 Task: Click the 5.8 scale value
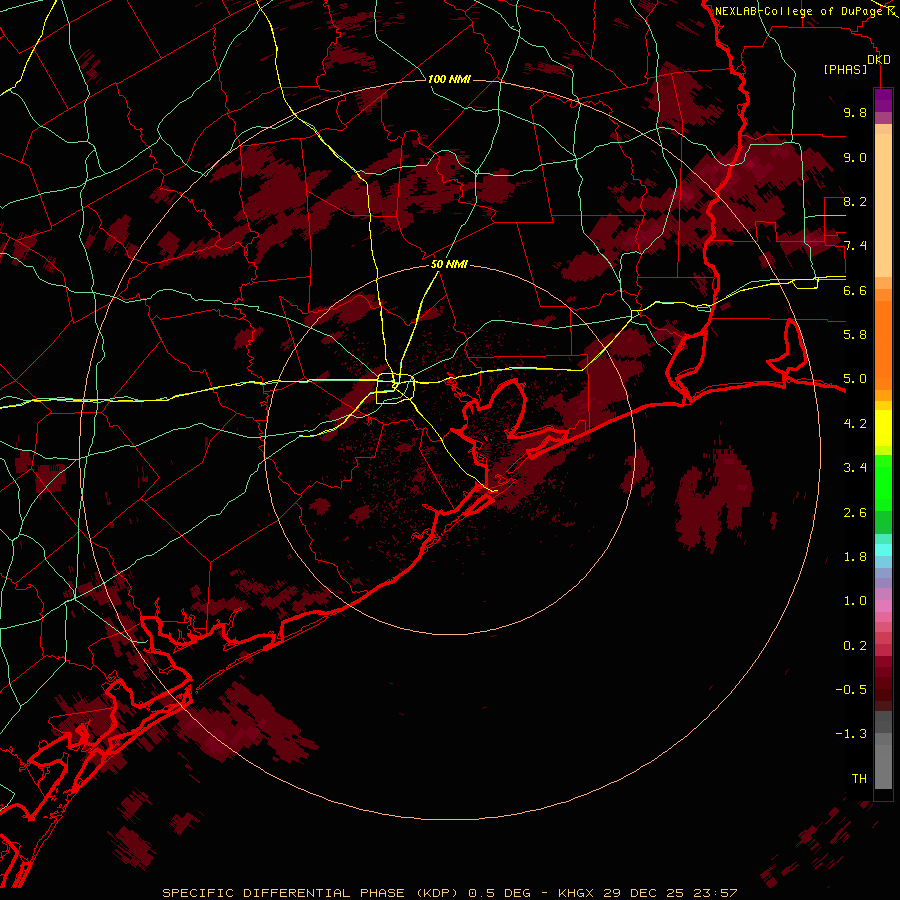coord(855,335)
